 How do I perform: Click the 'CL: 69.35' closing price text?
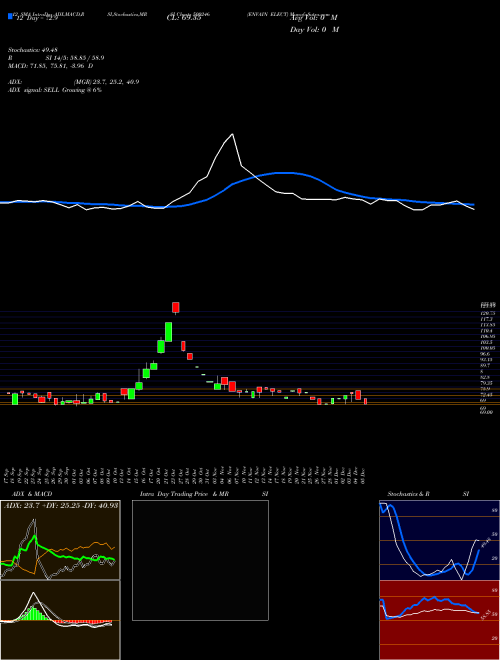click(x=184, y=19)
